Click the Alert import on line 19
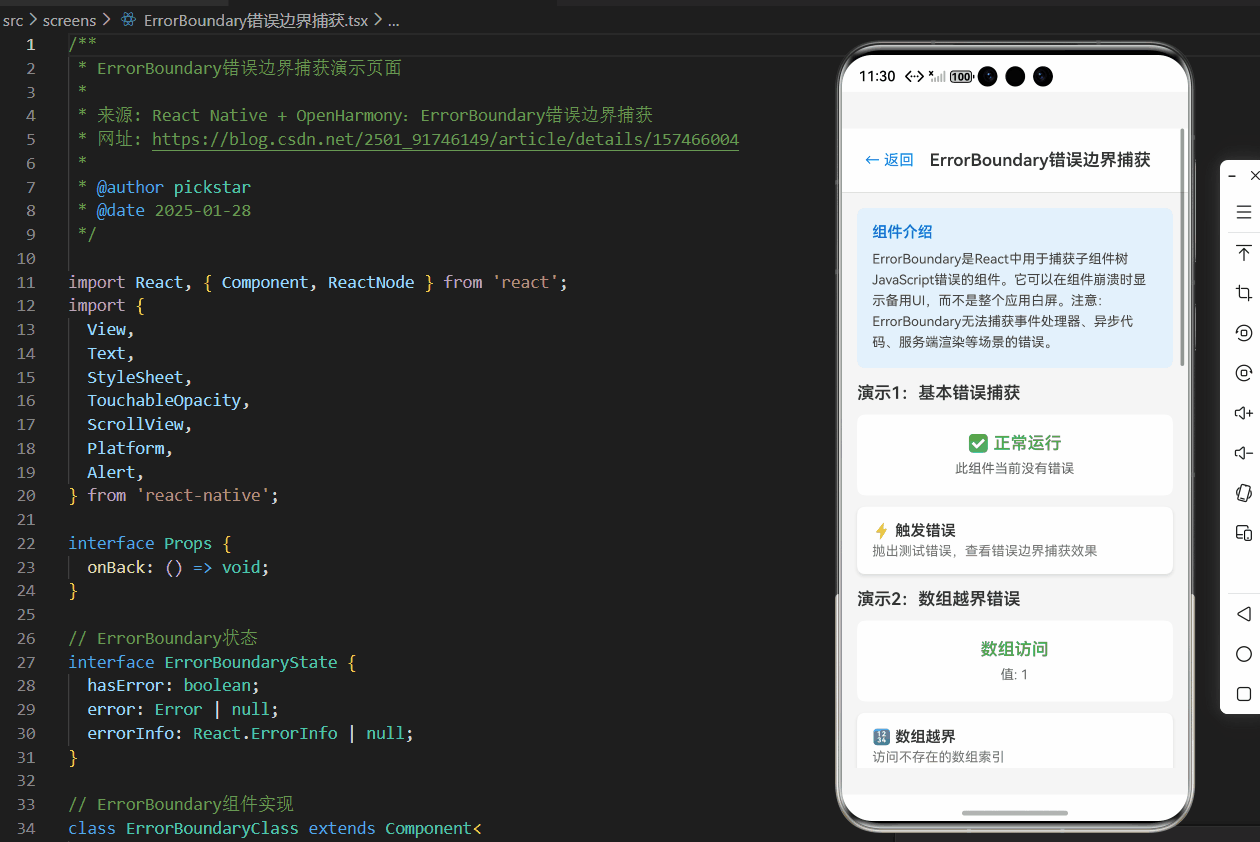 [111, 472]
